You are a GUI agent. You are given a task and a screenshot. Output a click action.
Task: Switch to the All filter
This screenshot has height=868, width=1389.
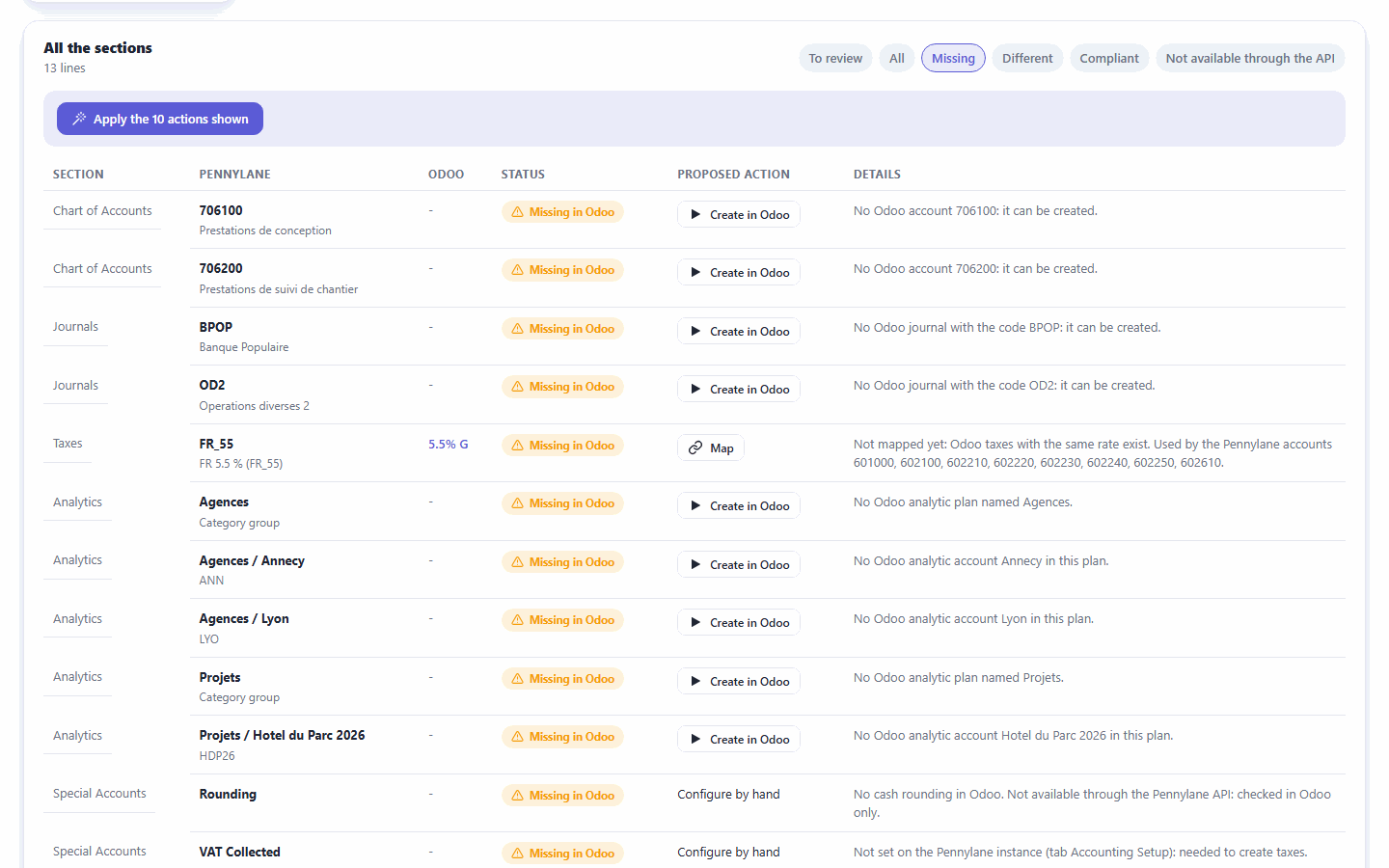[897, 58]
